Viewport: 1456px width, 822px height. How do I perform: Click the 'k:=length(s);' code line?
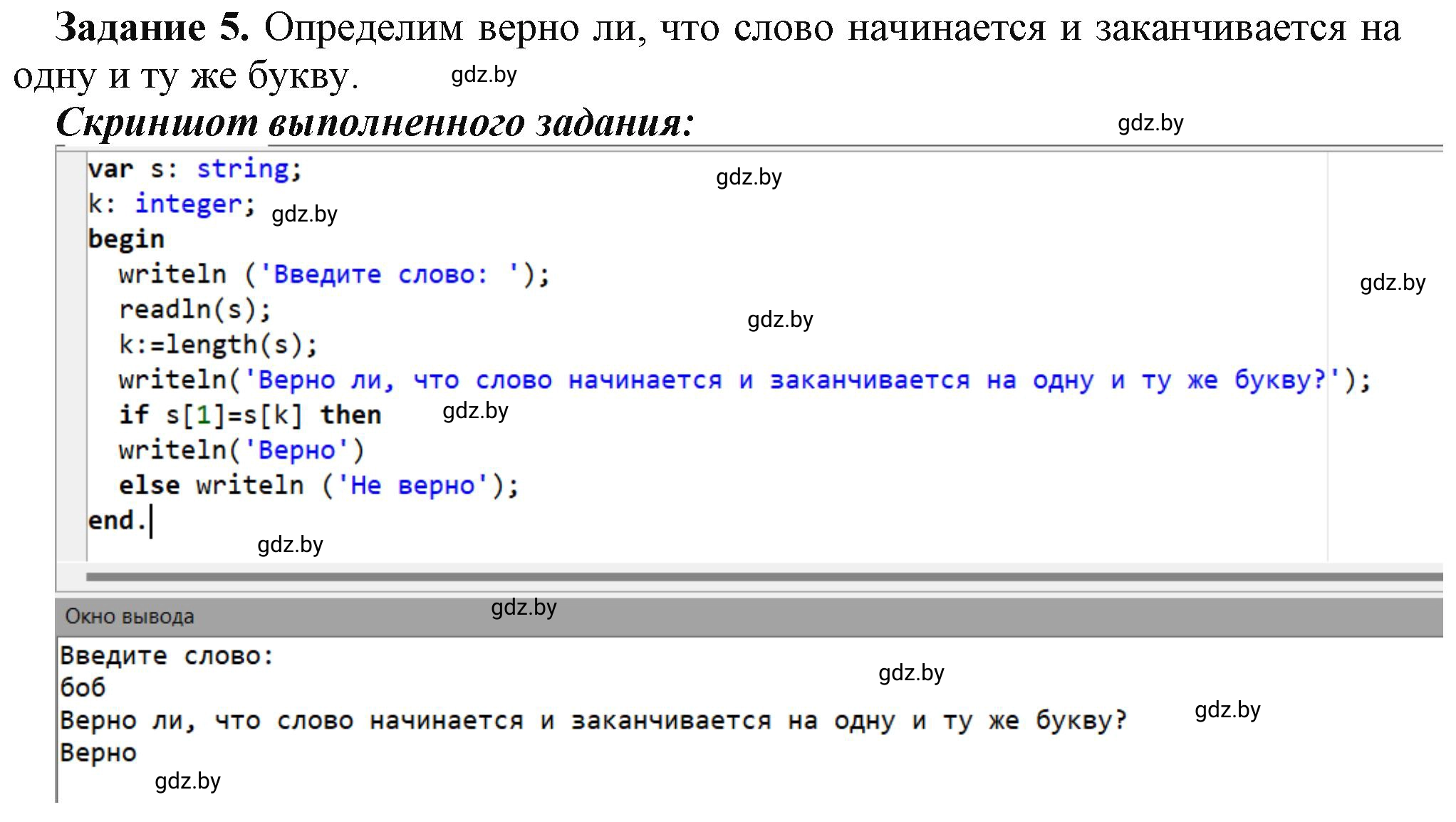pyautogui.click(x=218, y=345)
